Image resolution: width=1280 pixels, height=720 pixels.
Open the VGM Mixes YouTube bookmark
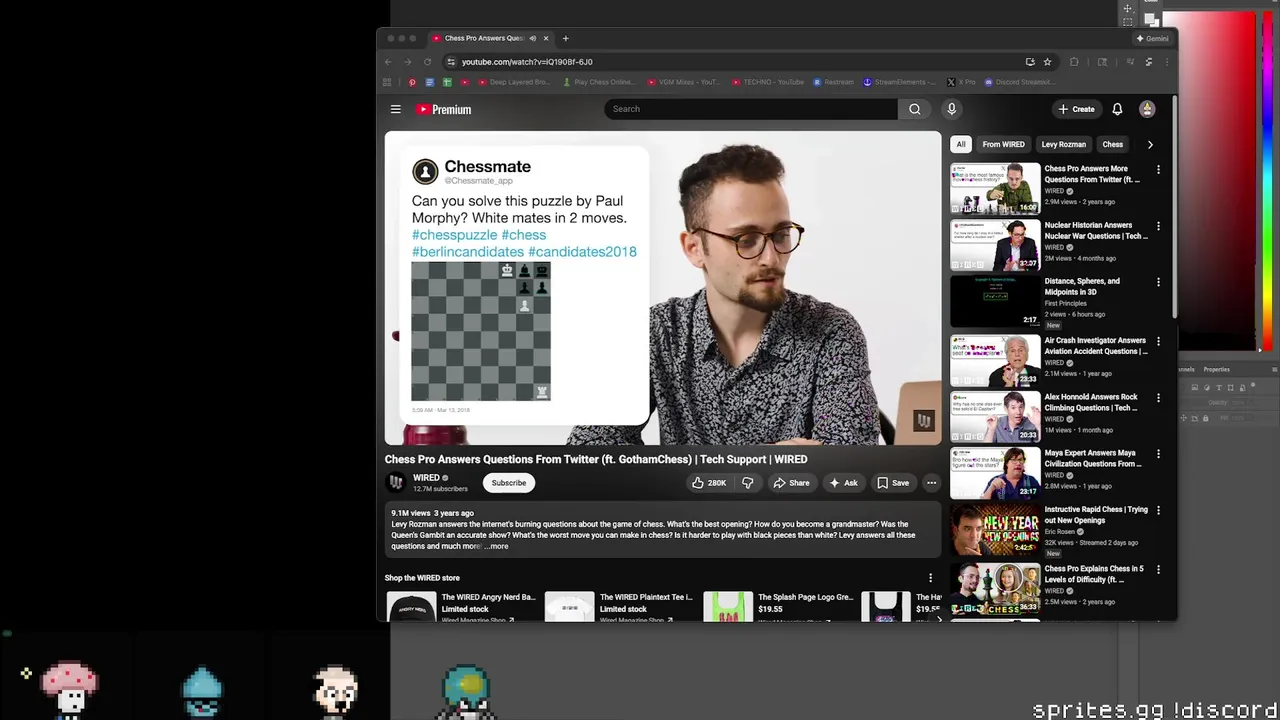(683, 82)
